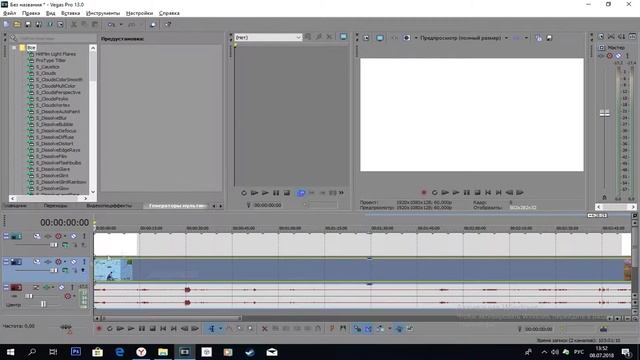Open Track FX on video track 1
This screenshot has height=360, width=640.
pos(48,236)
